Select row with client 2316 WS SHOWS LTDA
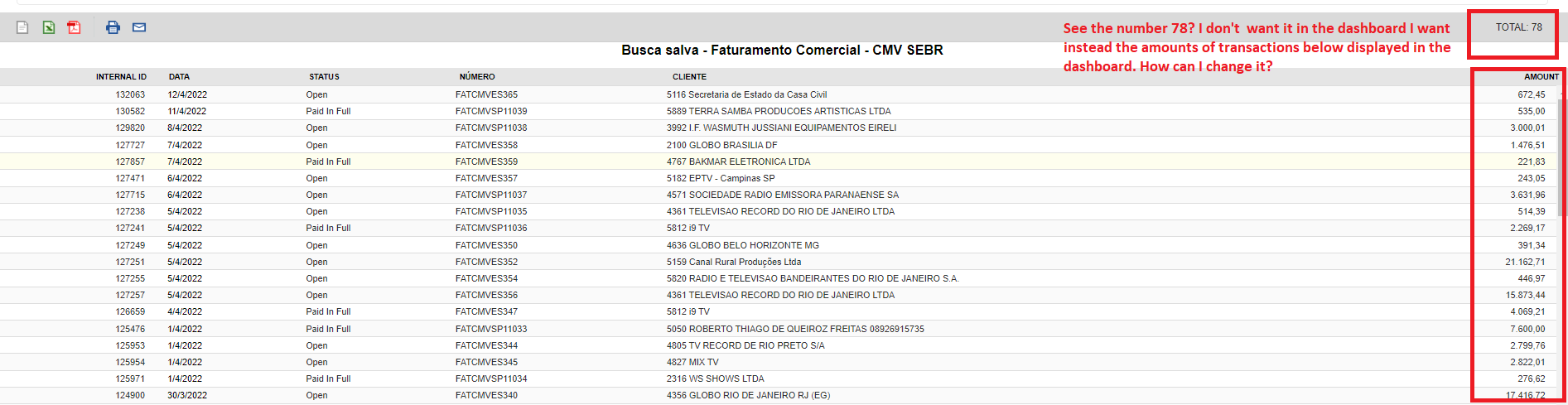Screen dimensions: 1568x405 click(x=779, y=378)
